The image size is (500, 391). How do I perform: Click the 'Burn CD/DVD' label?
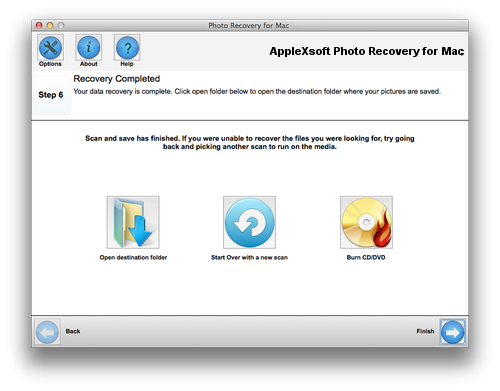(366, 257)
